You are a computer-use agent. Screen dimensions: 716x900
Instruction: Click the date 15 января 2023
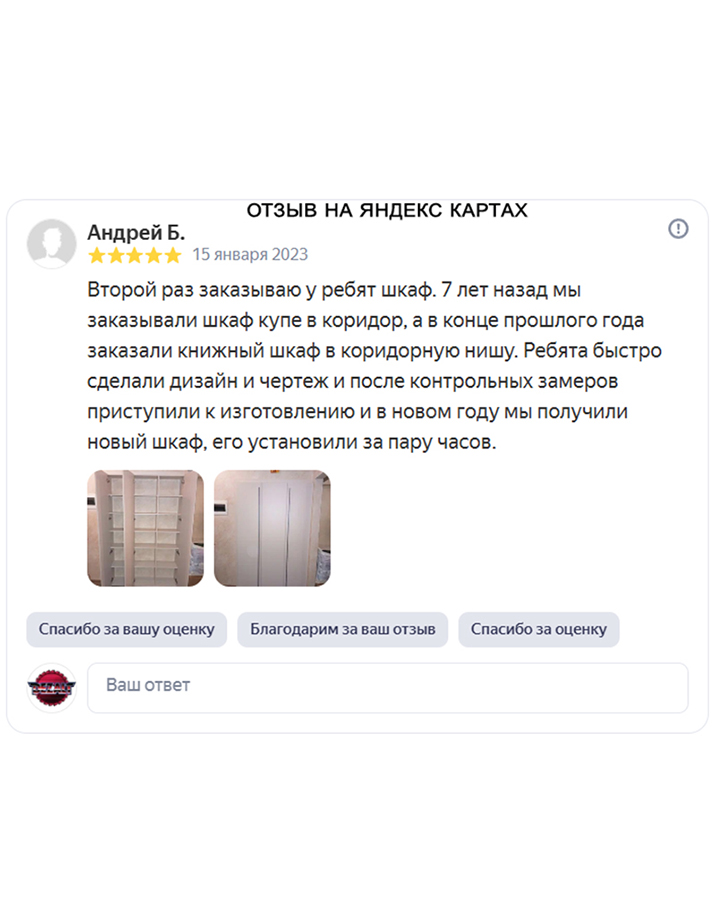[x=250, y=254]
